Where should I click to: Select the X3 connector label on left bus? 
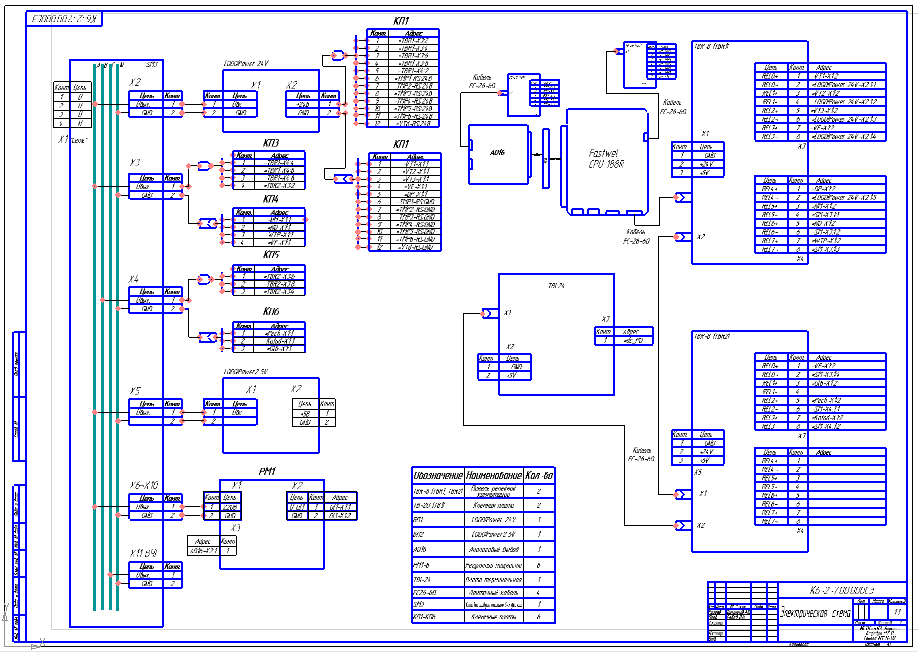pos(135,163)
